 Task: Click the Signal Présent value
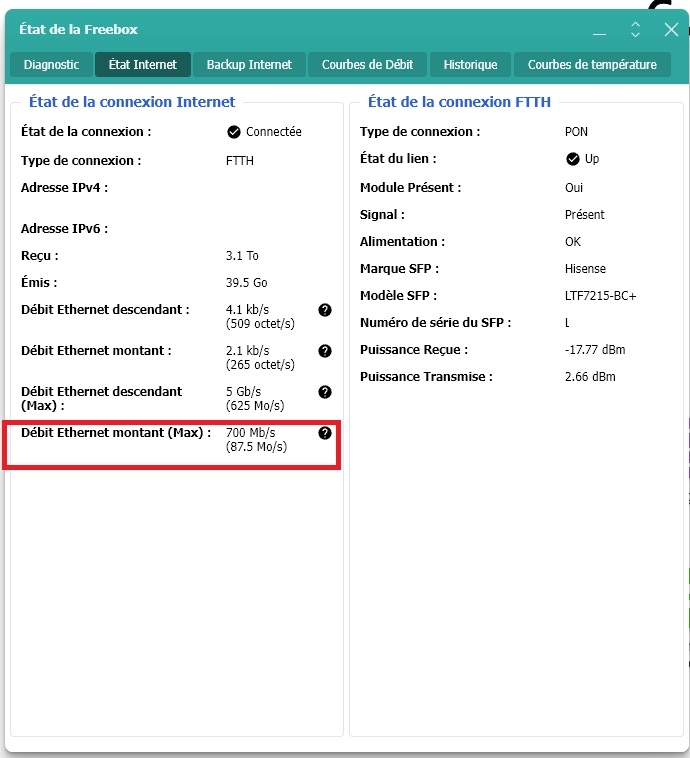coord(585,215)
